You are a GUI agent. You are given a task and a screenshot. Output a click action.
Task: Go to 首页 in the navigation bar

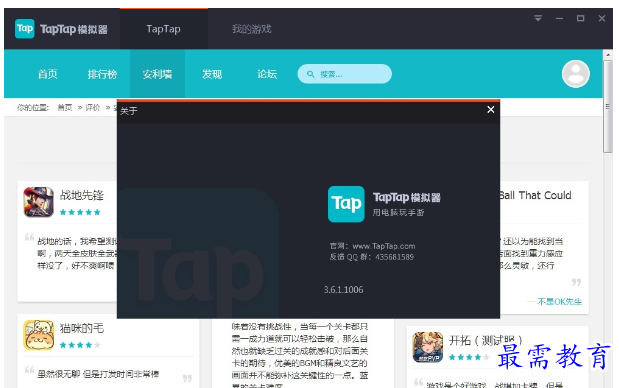point(48,74)
